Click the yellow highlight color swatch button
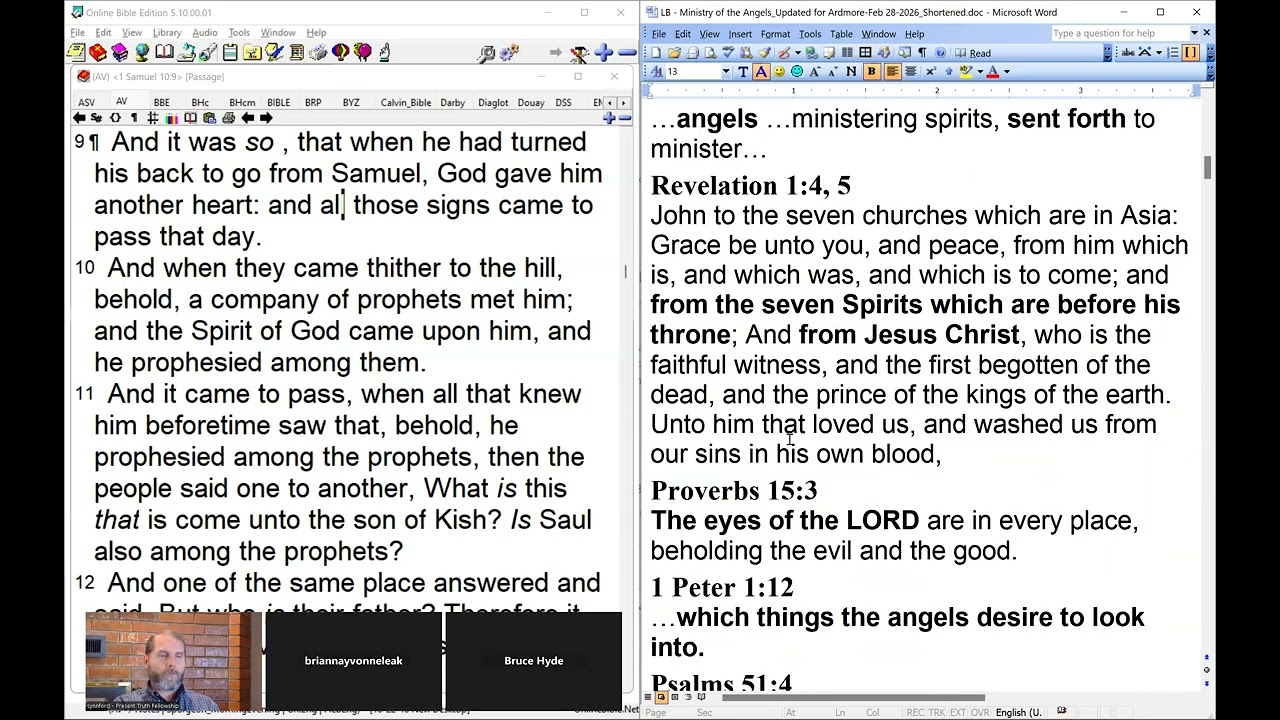 coord(965,71)
